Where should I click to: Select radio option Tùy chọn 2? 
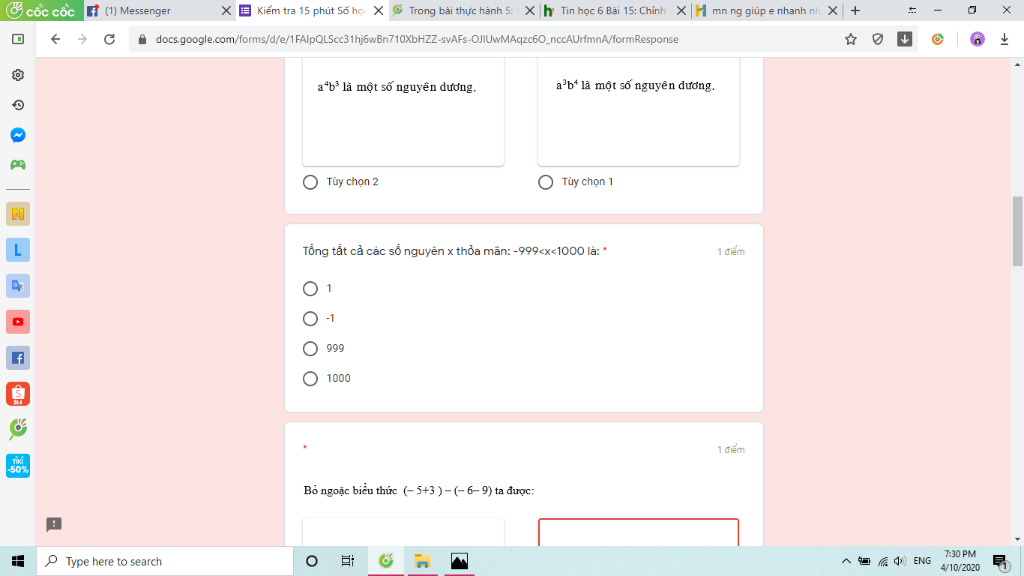tap(310, 182)
